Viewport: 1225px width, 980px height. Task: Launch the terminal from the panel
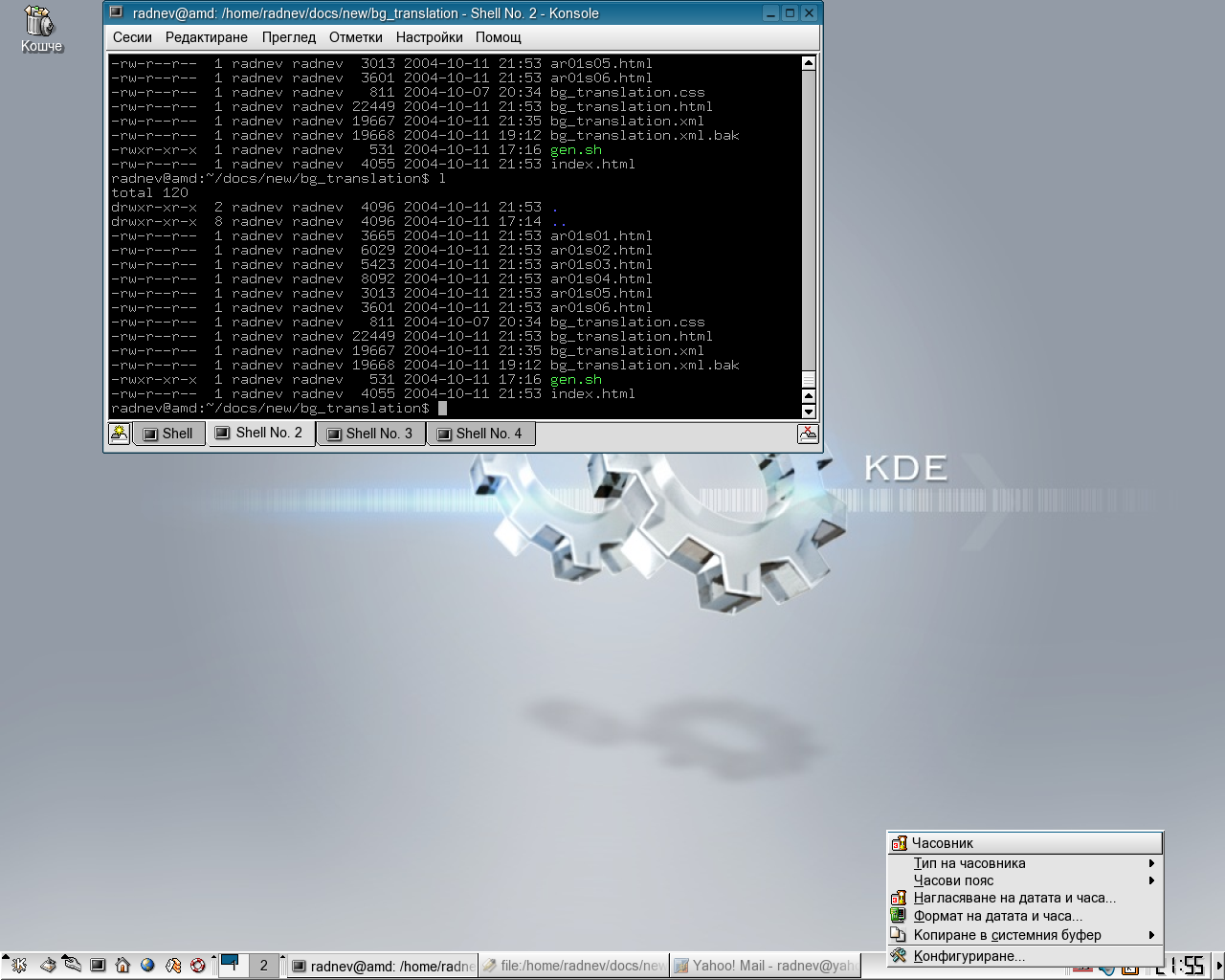tap(98, 966)
